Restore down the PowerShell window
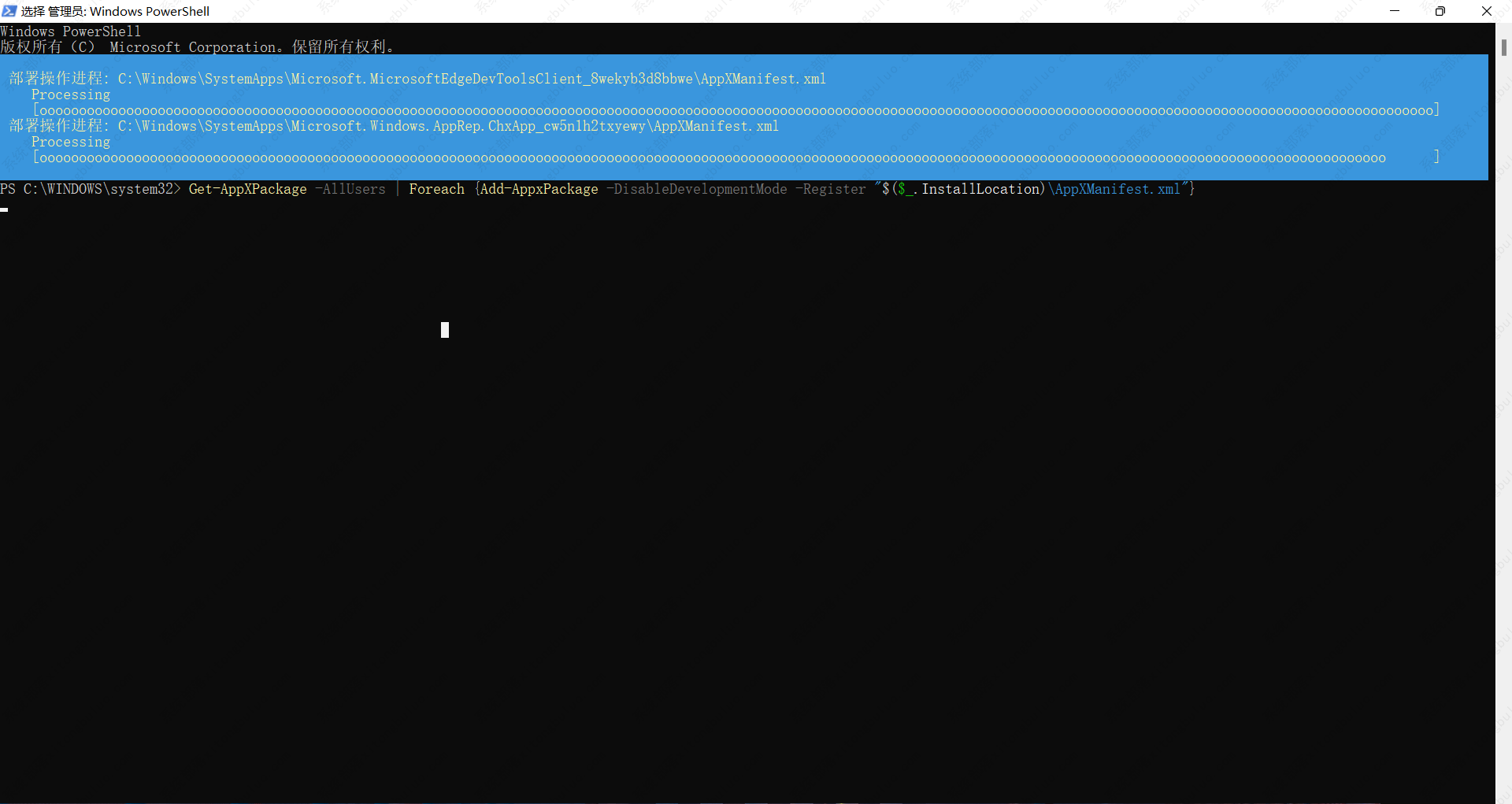The width and height of the screenshot is (1512, 804). 1440,11
